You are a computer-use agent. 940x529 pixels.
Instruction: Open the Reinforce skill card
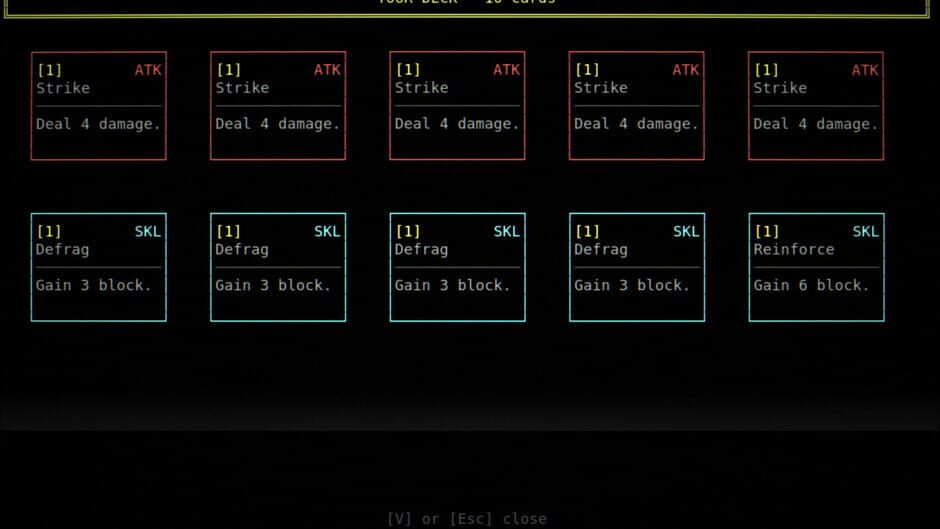(815, 267)
